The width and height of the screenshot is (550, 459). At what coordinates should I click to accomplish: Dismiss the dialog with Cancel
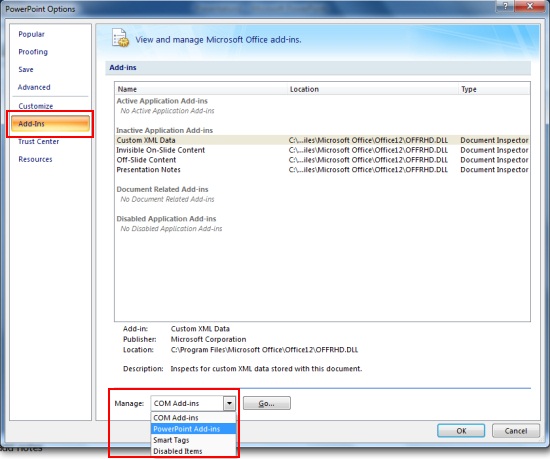click(516, 431)
